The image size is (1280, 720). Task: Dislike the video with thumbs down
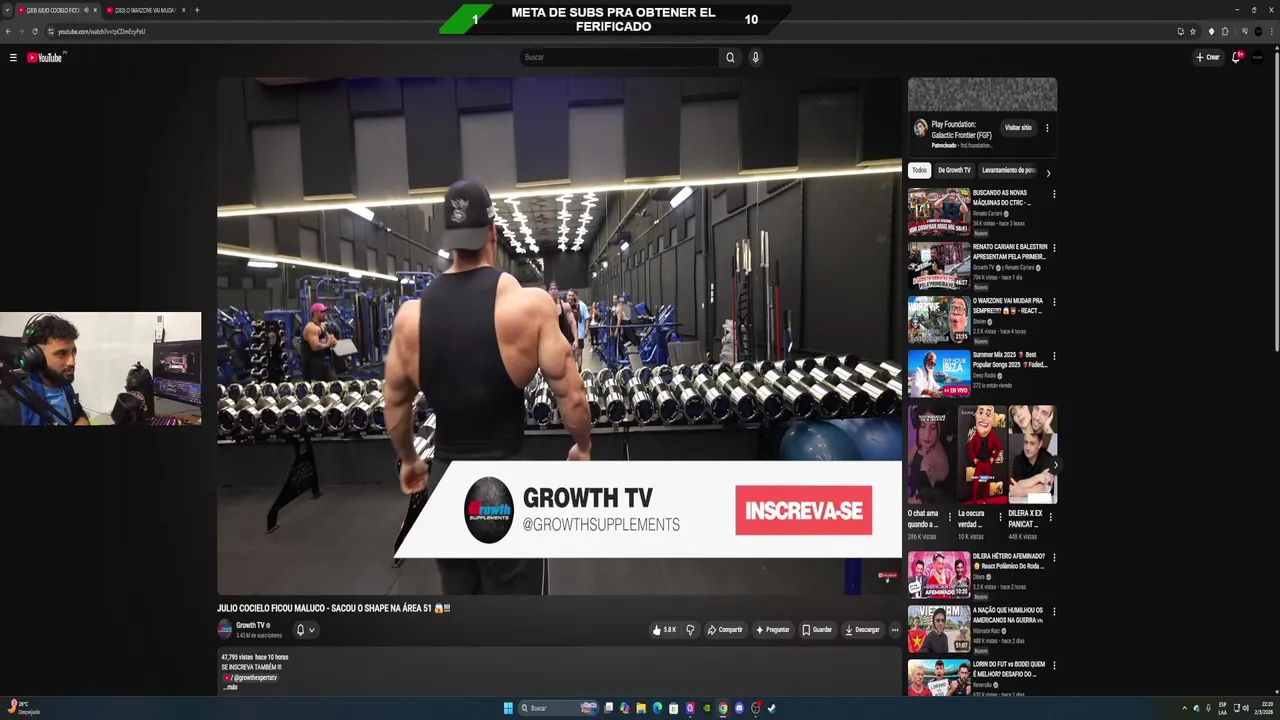[x=690, y=630]
